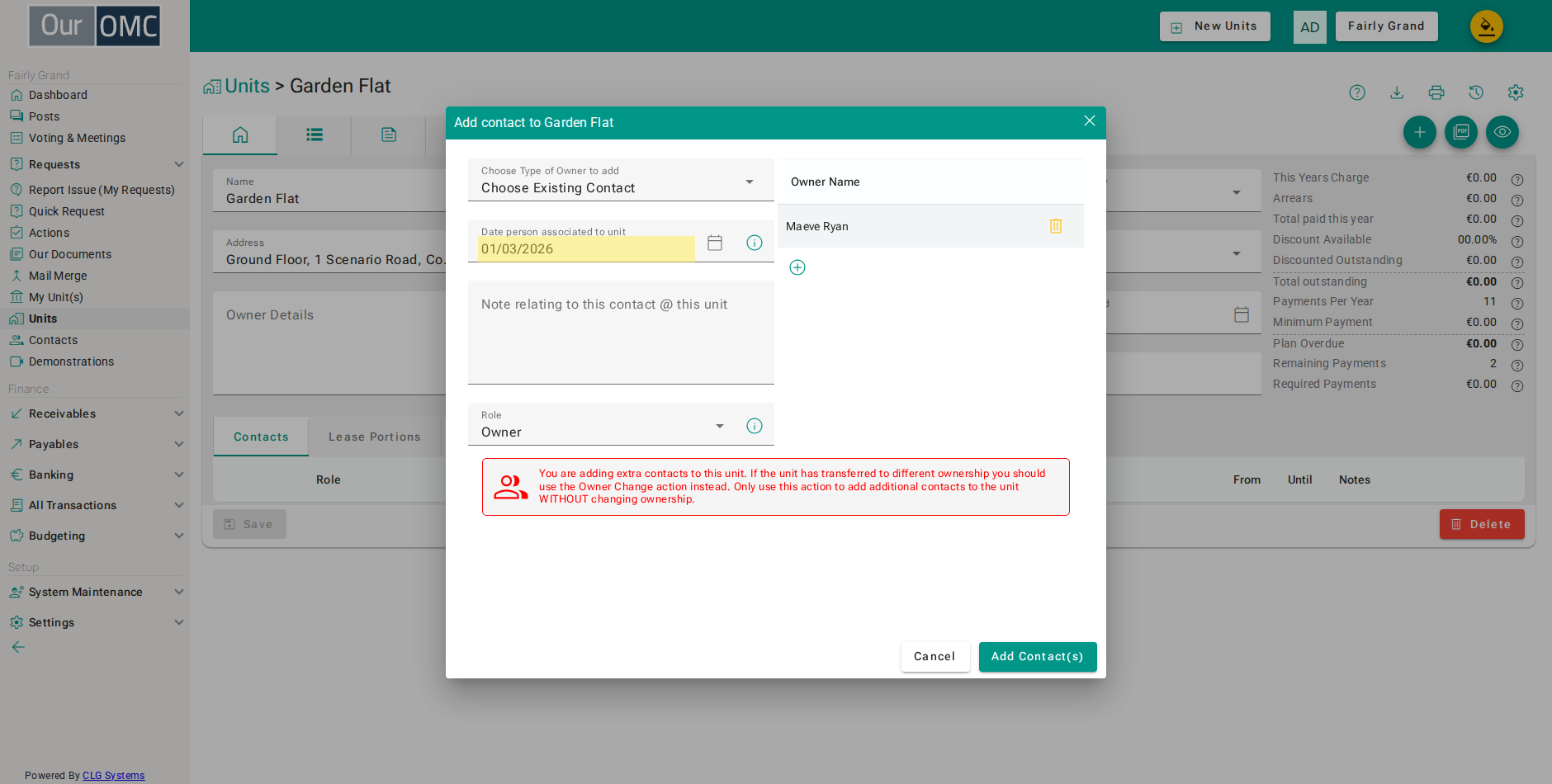Expand the Payables section
The height and width of the screenshot is (784, 1552).
click(x=95, y=444)
